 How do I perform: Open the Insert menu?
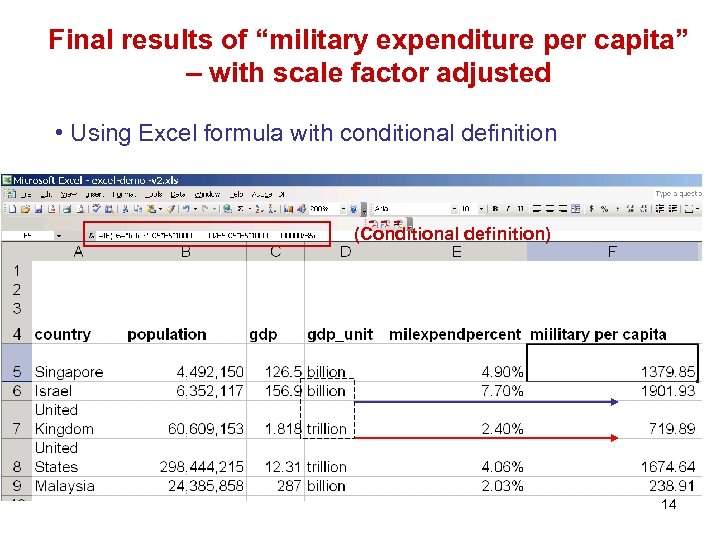coord(95,195)
